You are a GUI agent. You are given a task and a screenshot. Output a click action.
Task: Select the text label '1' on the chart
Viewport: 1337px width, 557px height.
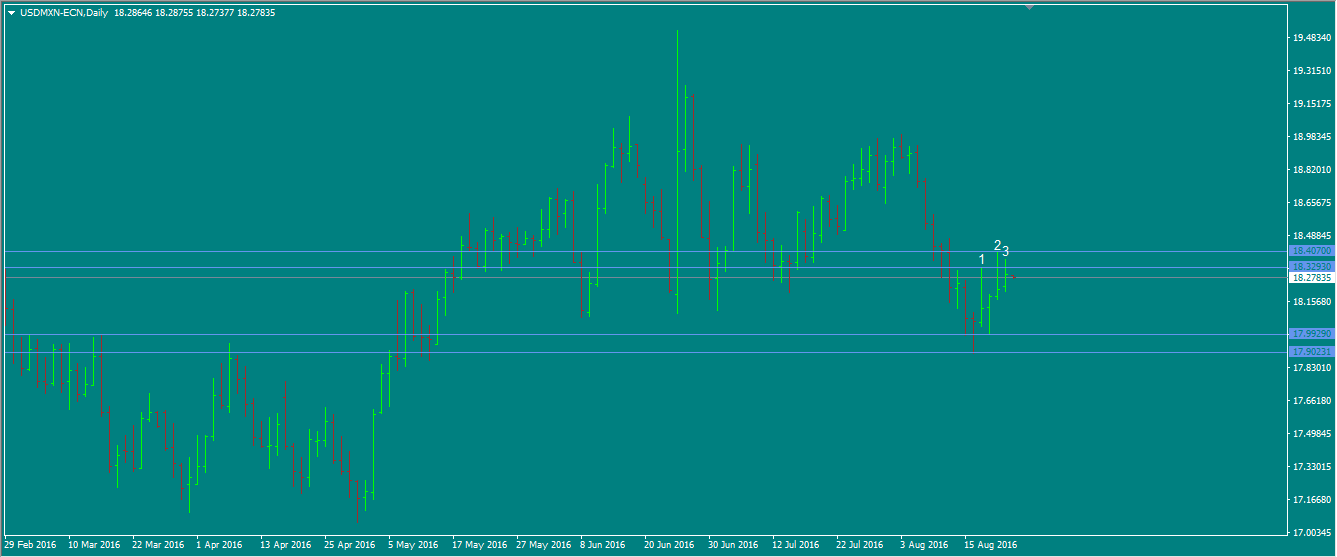pyautogui.click(x=982, y=260)
